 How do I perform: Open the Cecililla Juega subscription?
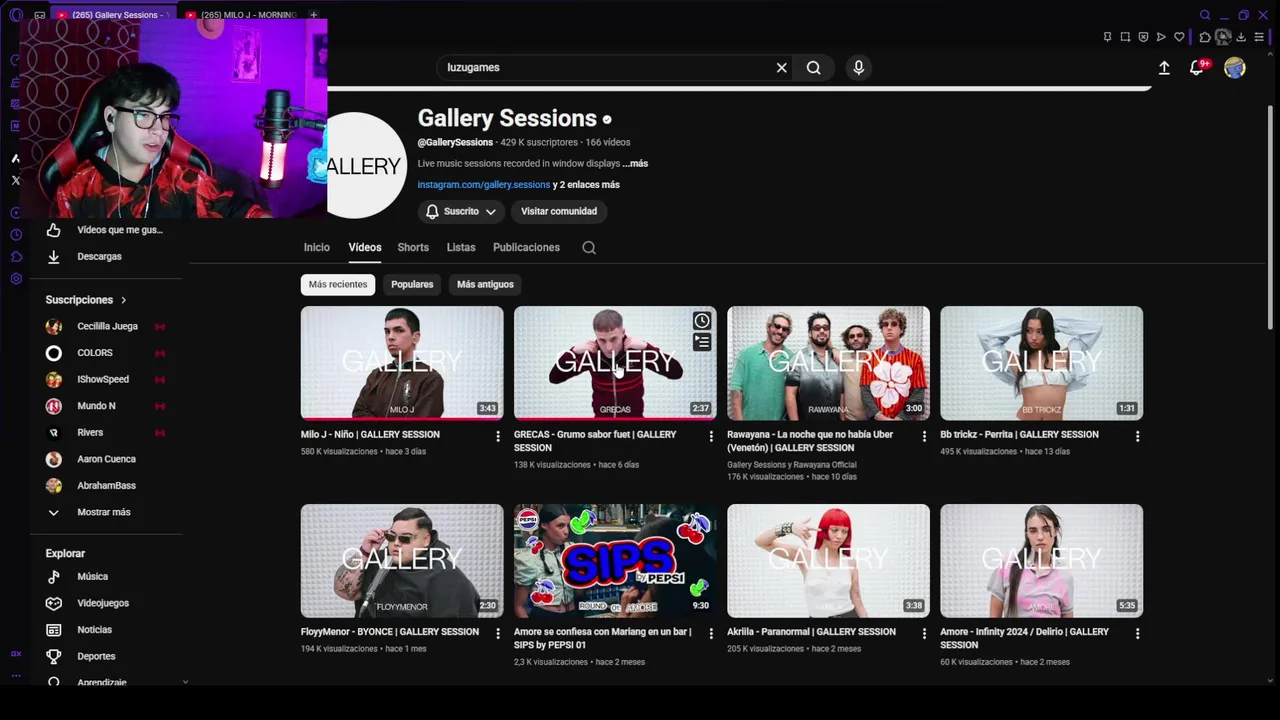[108, 326]
